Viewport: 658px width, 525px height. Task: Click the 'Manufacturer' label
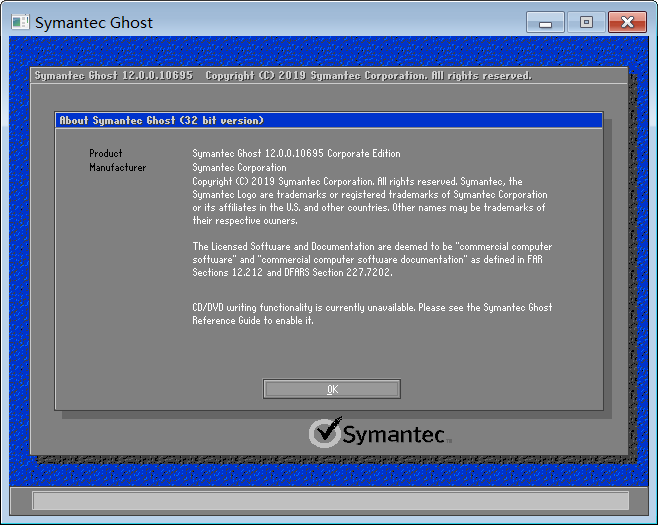tap(118, 167)
